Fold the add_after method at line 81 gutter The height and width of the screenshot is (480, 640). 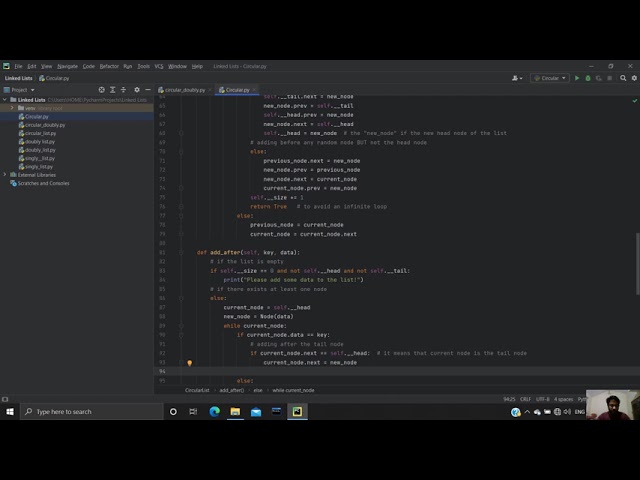tap(181, 252)
